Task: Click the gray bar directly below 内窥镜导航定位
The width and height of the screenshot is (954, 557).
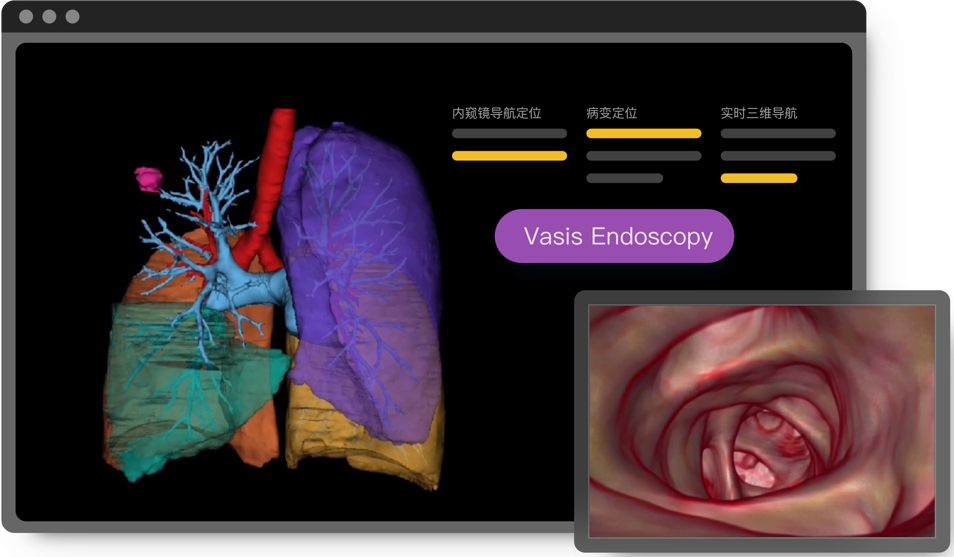Action: pyautogui.click(x=509, y=133)
